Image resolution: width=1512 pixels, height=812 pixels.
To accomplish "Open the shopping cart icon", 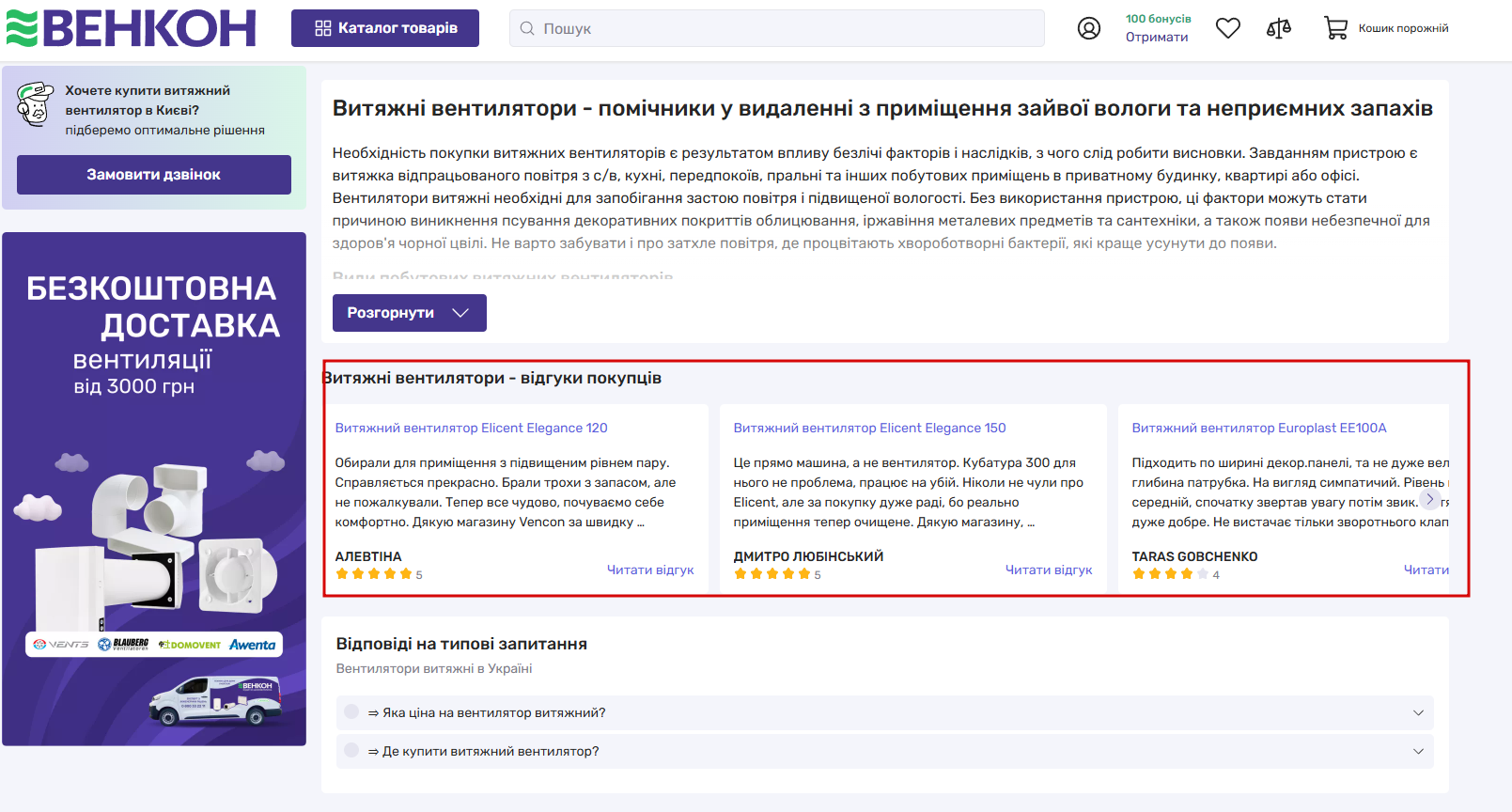I will click(1335, 28).
